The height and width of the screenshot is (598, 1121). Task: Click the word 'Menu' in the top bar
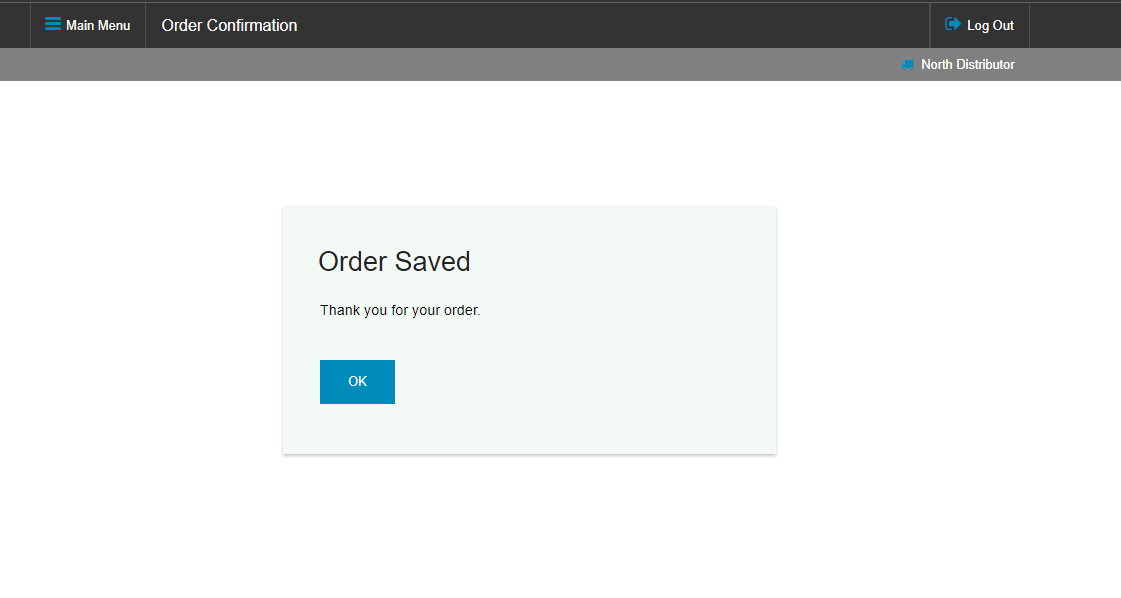[114, 25]
